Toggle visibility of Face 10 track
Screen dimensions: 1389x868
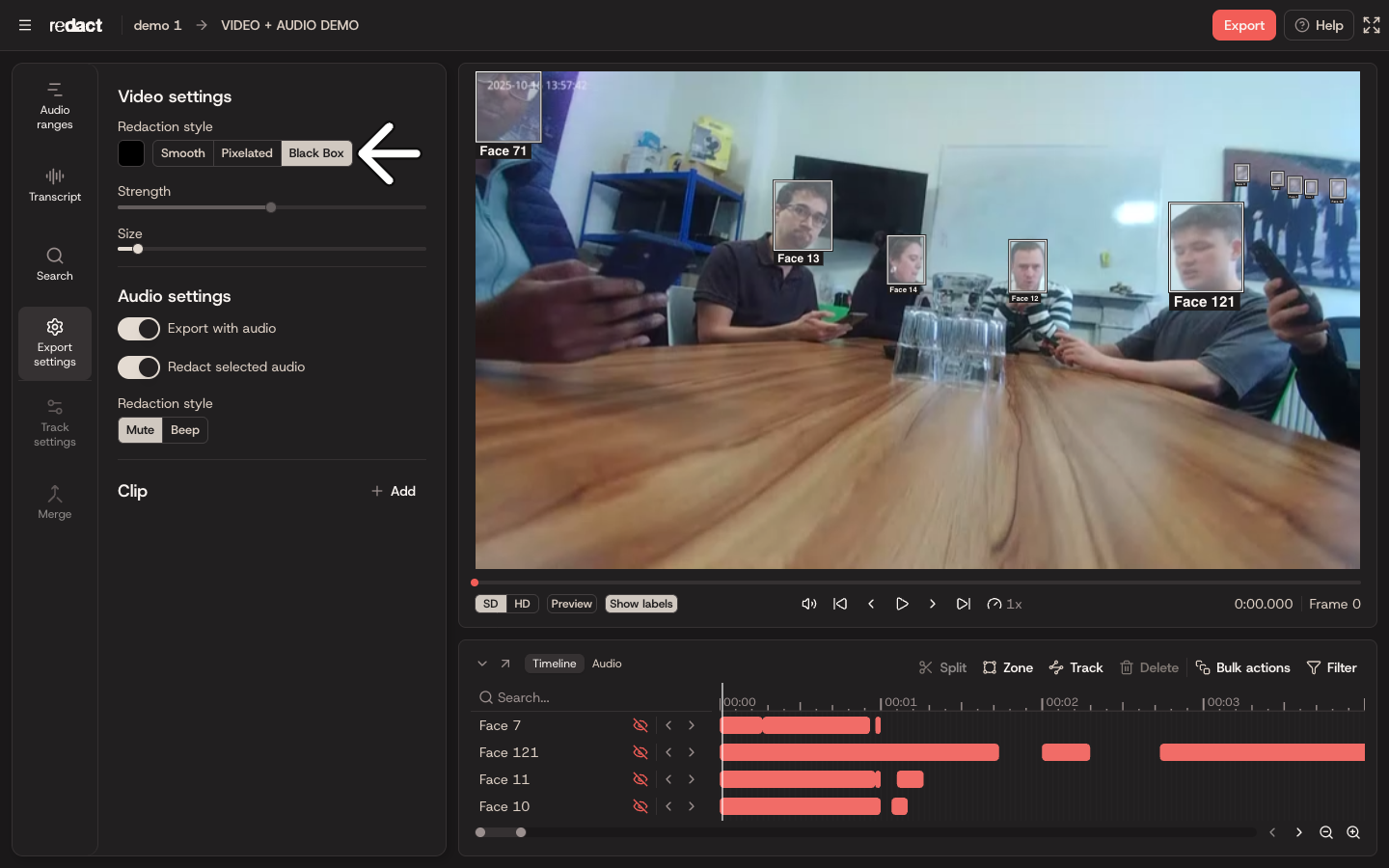click(640, 806)
